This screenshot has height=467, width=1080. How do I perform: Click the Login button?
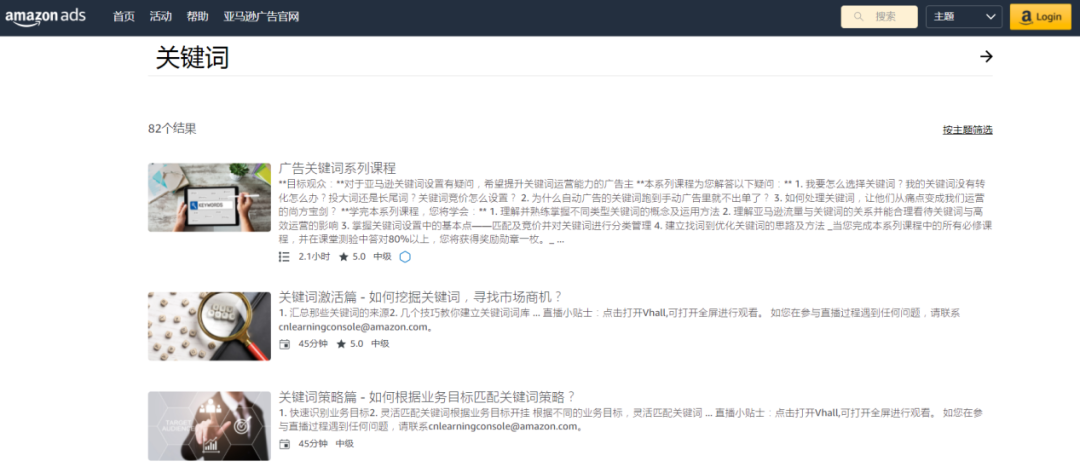click(x=1040, y=17)
